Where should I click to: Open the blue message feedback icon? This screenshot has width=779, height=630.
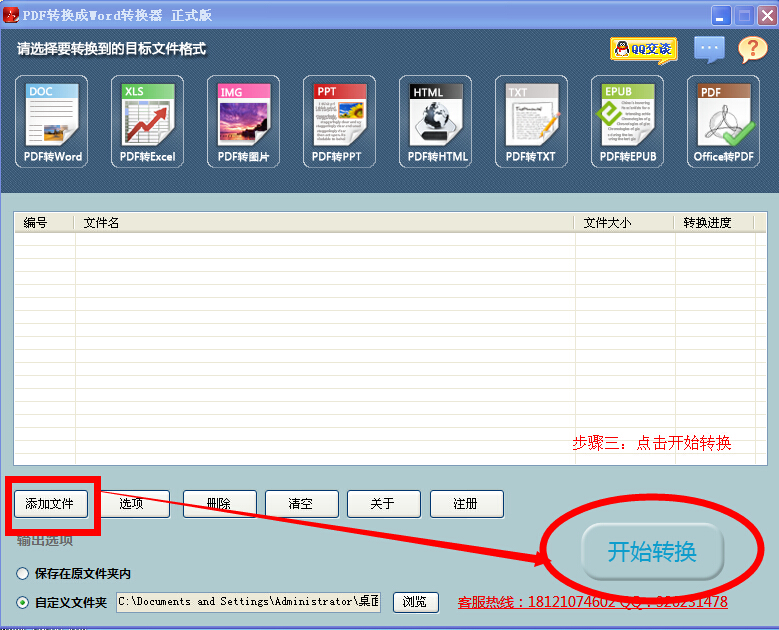(709, 48)
